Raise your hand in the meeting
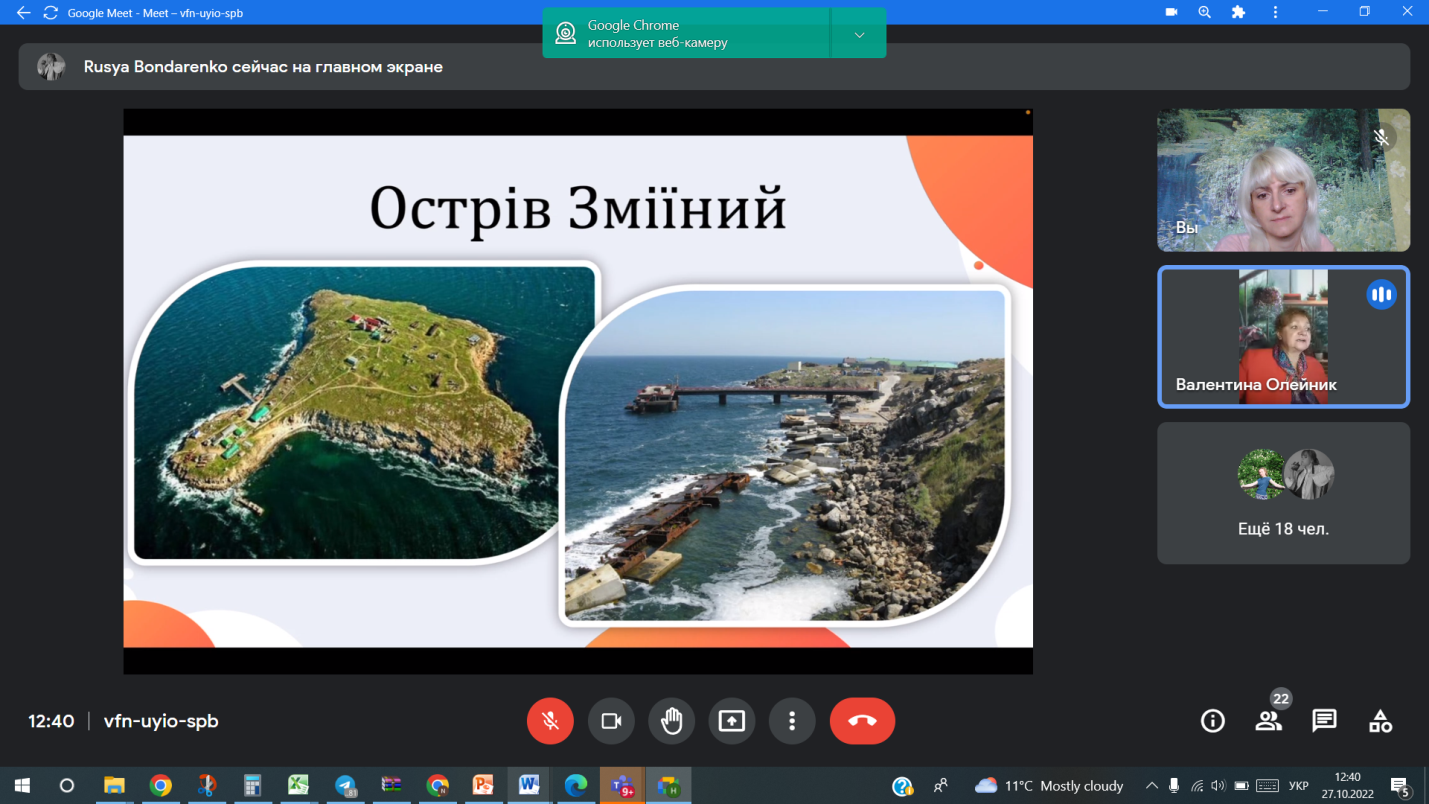This screenshot has height=804, width=1429. click(x=671, y=721)
